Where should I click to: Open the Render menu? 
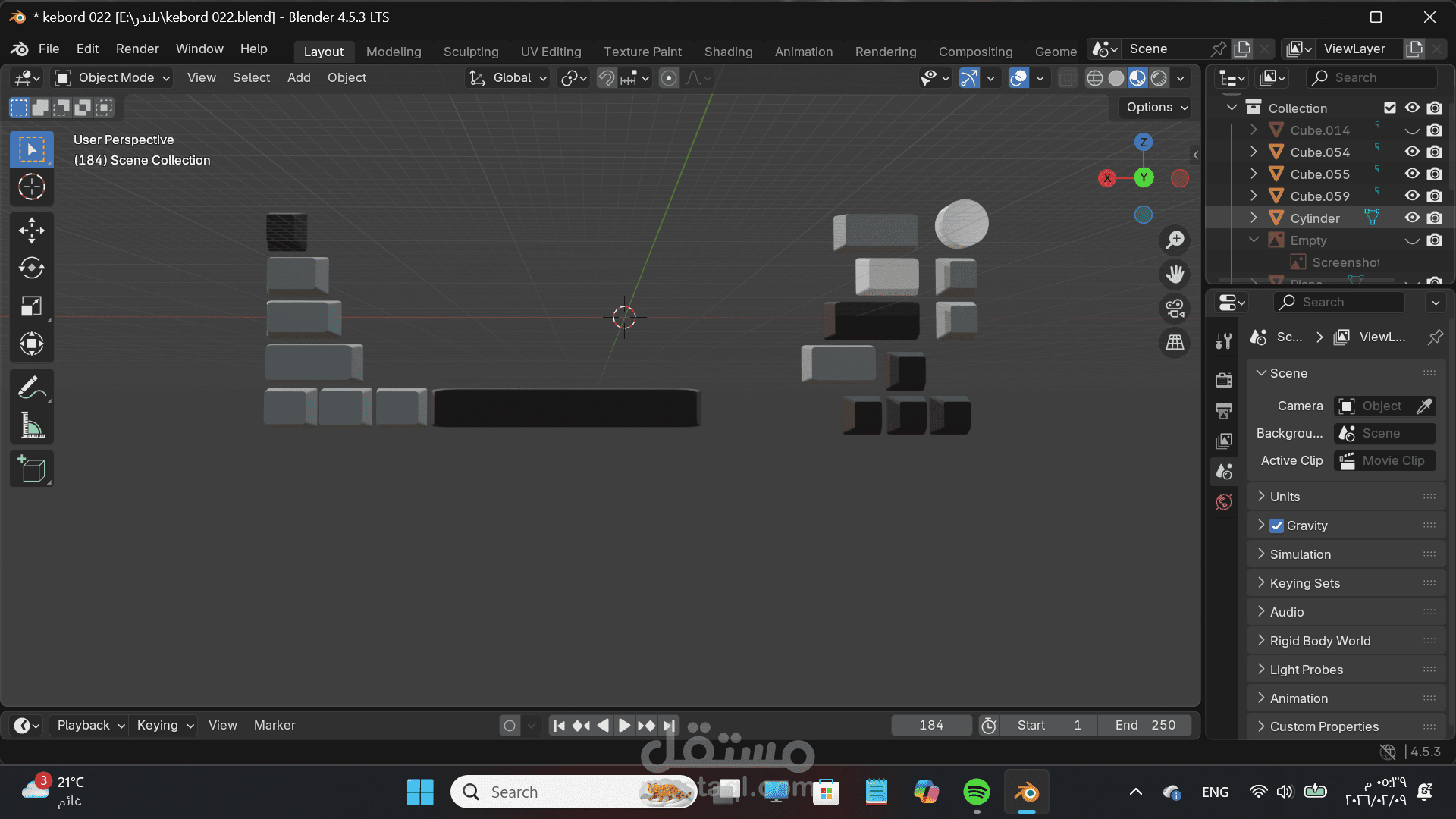click(137, 49)
